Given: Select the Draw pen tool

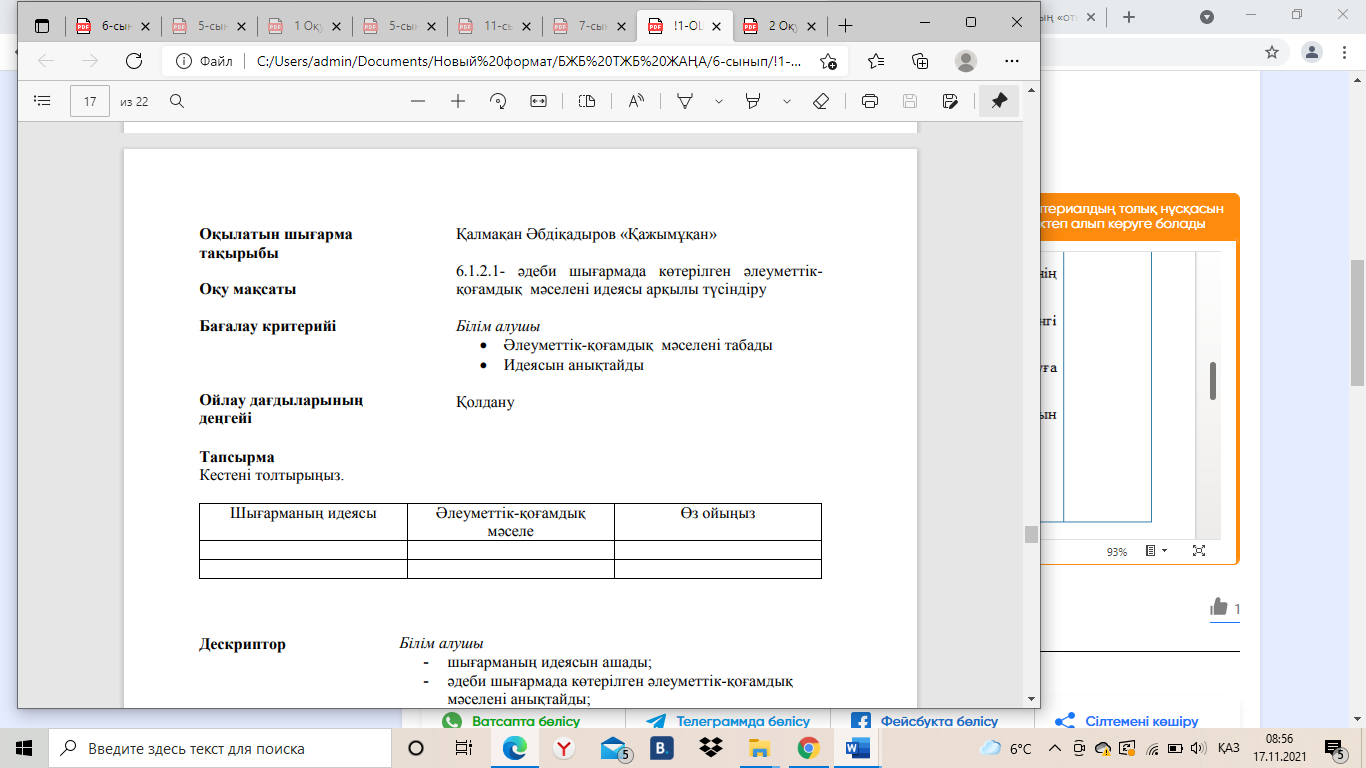Looking at the screenshot, I should [686, 101].
